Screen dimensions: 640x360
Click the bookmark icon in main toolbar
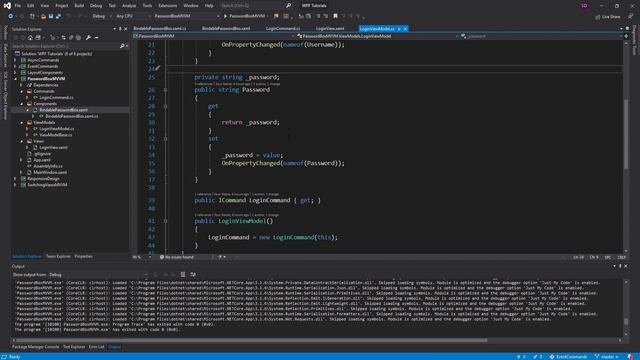click(x=336, y=16)
